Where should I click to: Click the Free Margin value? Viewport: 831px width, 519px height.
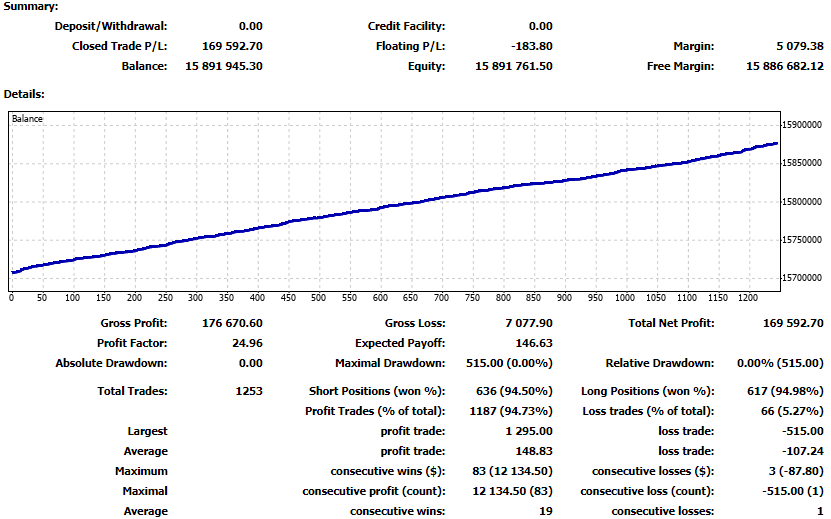pyautogui.click(x=785, y=66)
